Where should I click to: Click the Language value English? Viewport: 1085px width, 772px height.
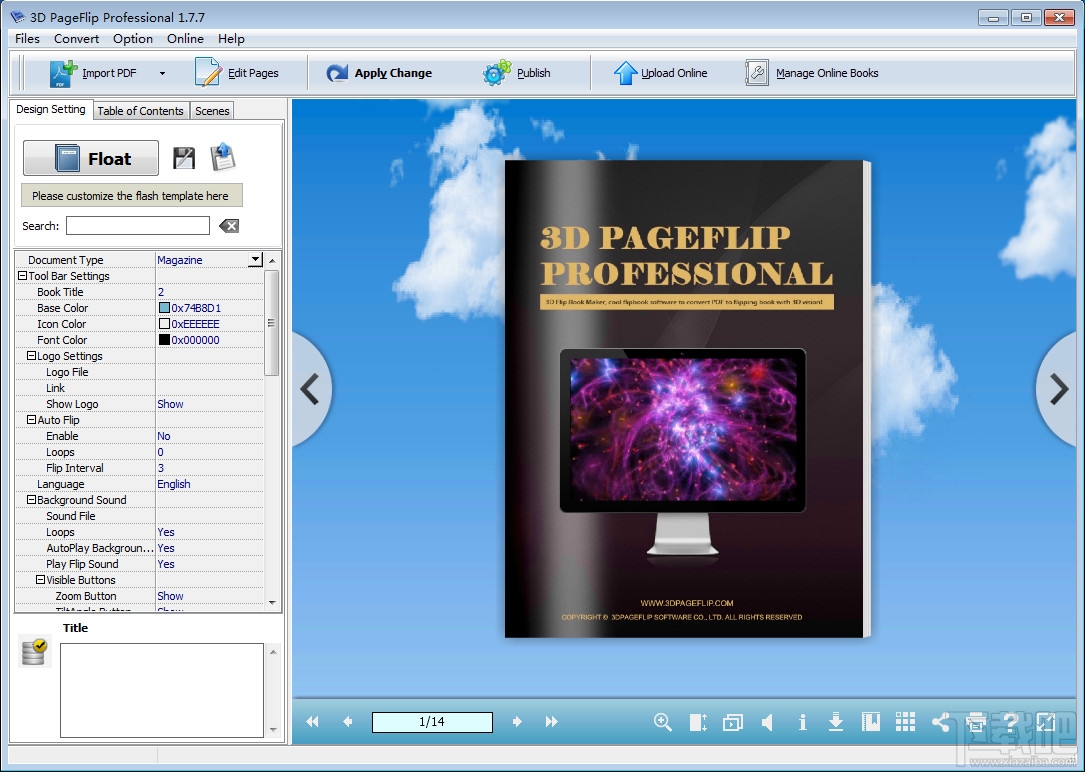(174, 484)
